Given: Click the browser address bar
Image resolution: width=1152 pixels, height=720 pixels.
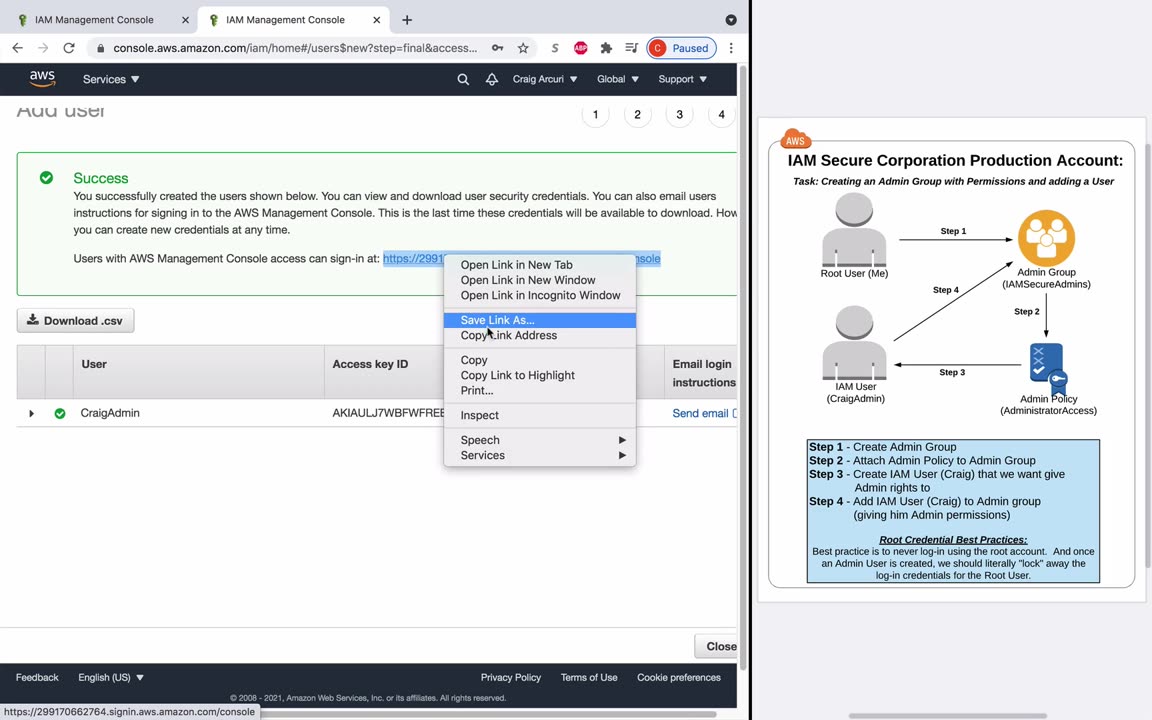Looking at the screenshot, I should click(x=295, y=48).
